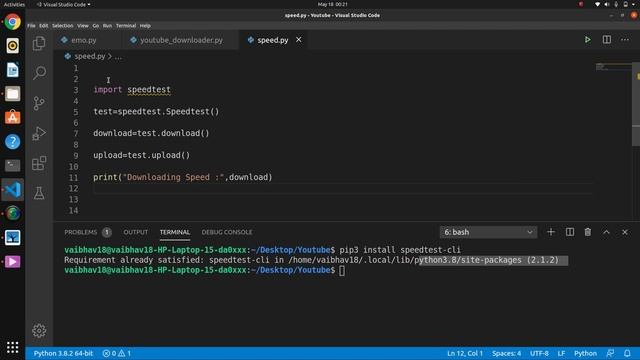The height and width of the screenshot is (360, 640).
Task: Select Python language mode in status bar
Action: click(585, 353)
